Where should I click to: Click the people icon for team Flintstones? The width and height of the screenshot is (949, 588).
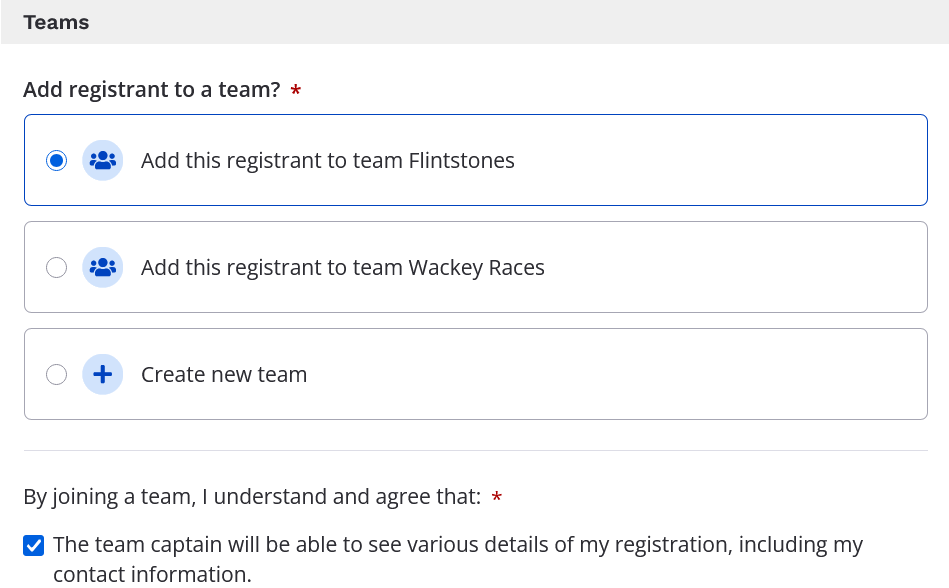coord(102,160)
